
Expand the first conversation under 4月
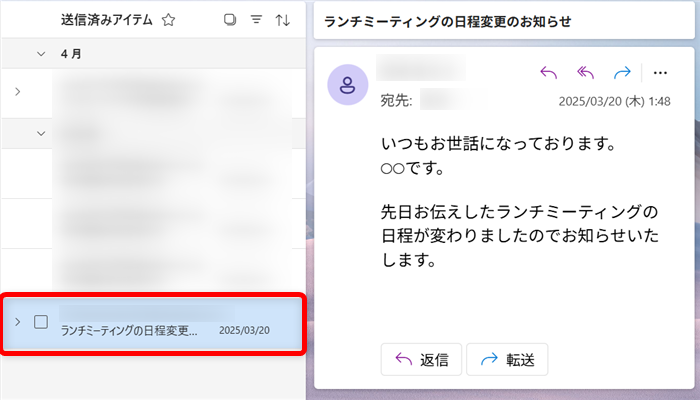(17, 92)
